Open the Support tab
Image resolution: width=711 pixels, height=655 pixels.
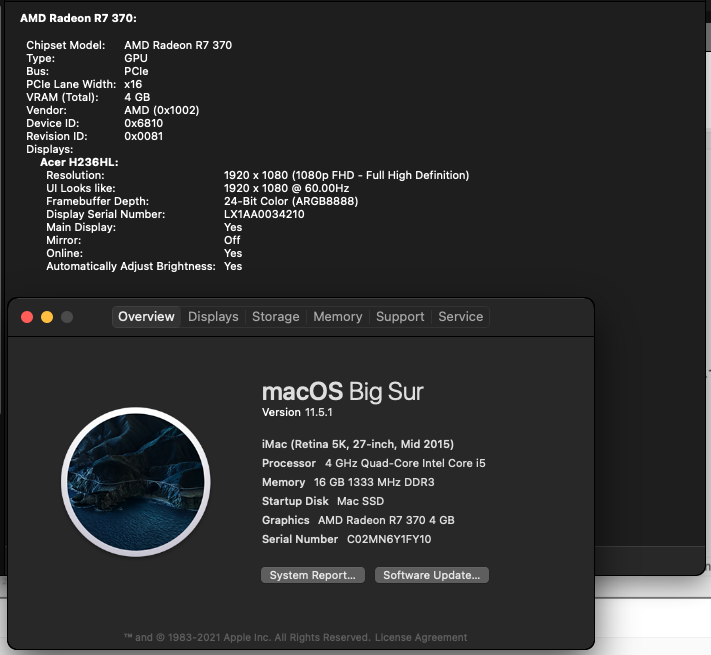[400, 316]
